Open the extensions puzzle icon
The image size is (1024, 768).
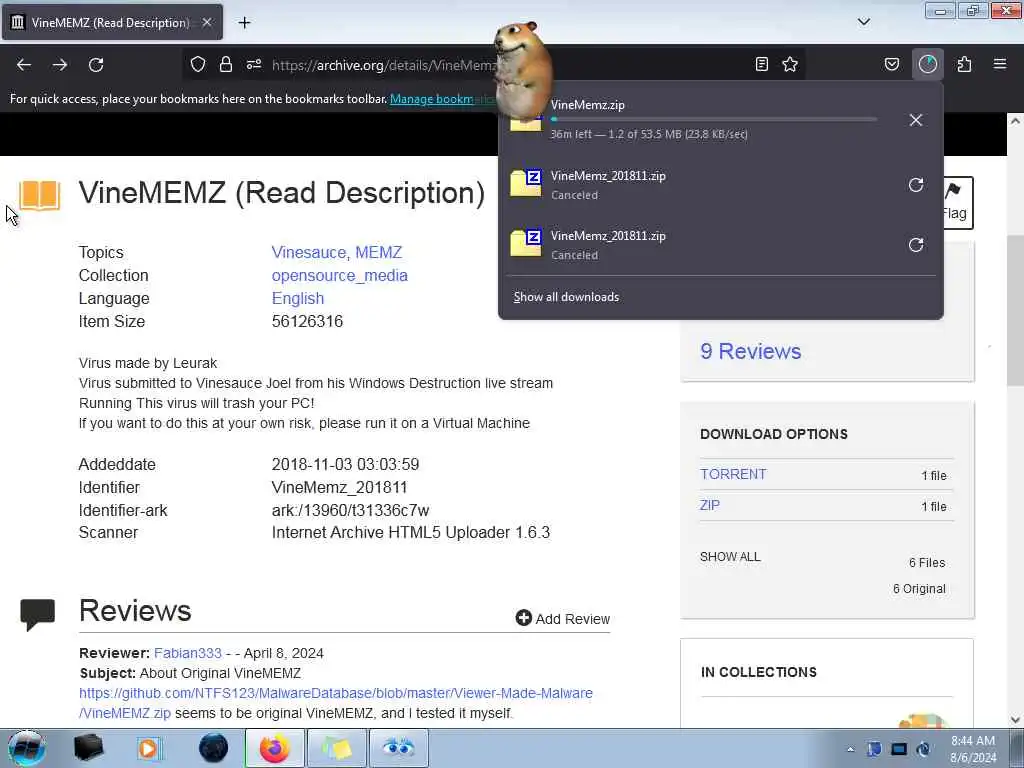coord(964,64)
